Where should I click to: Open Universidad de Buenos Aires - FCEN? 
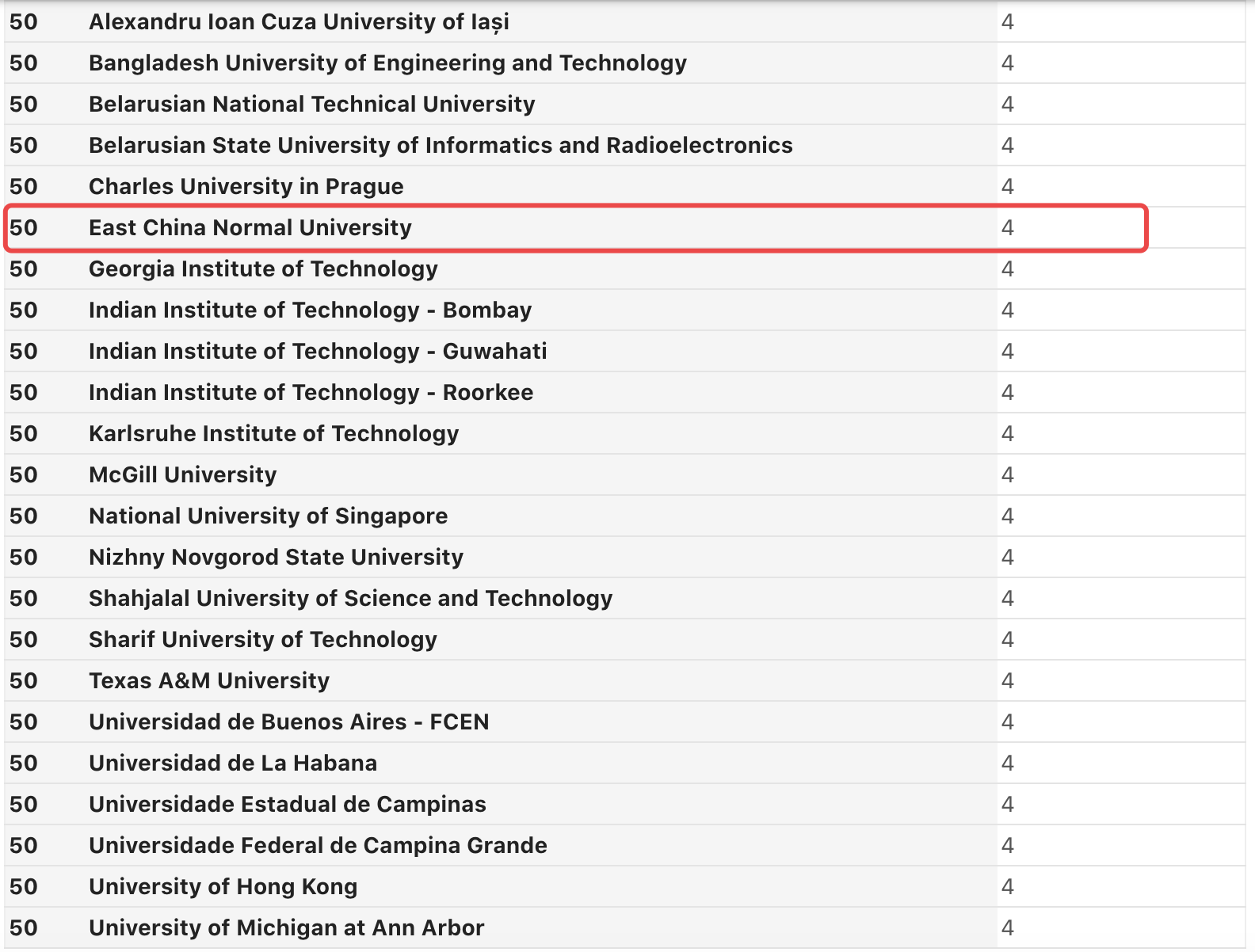[288, 722]
